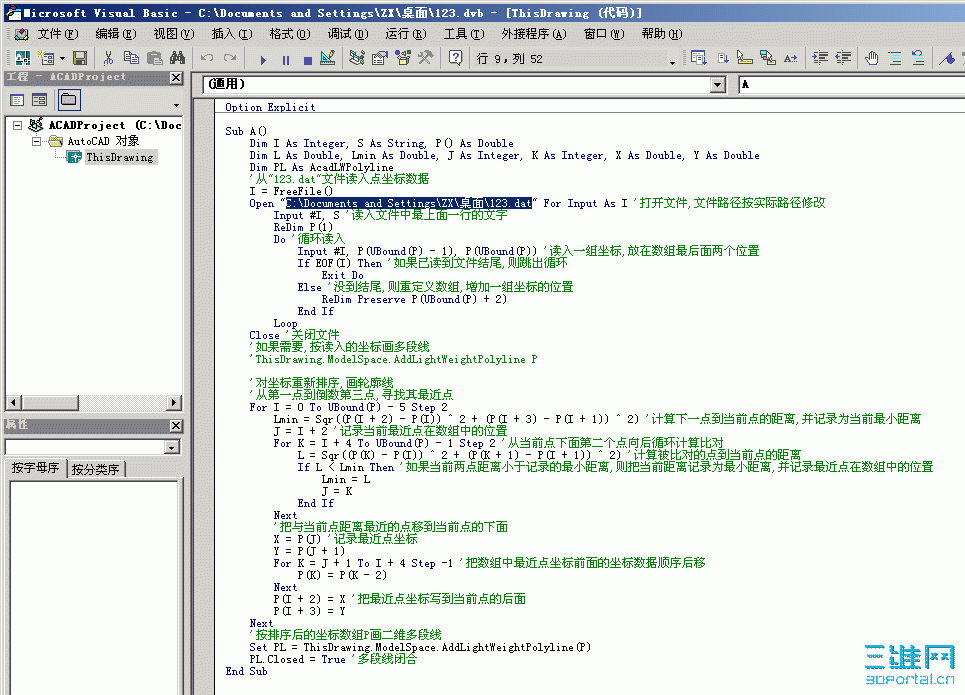Open the 调试(D) menu
The height and width of the screenshot is (695, 965).
pyautogui.click(x=348, y=34)
